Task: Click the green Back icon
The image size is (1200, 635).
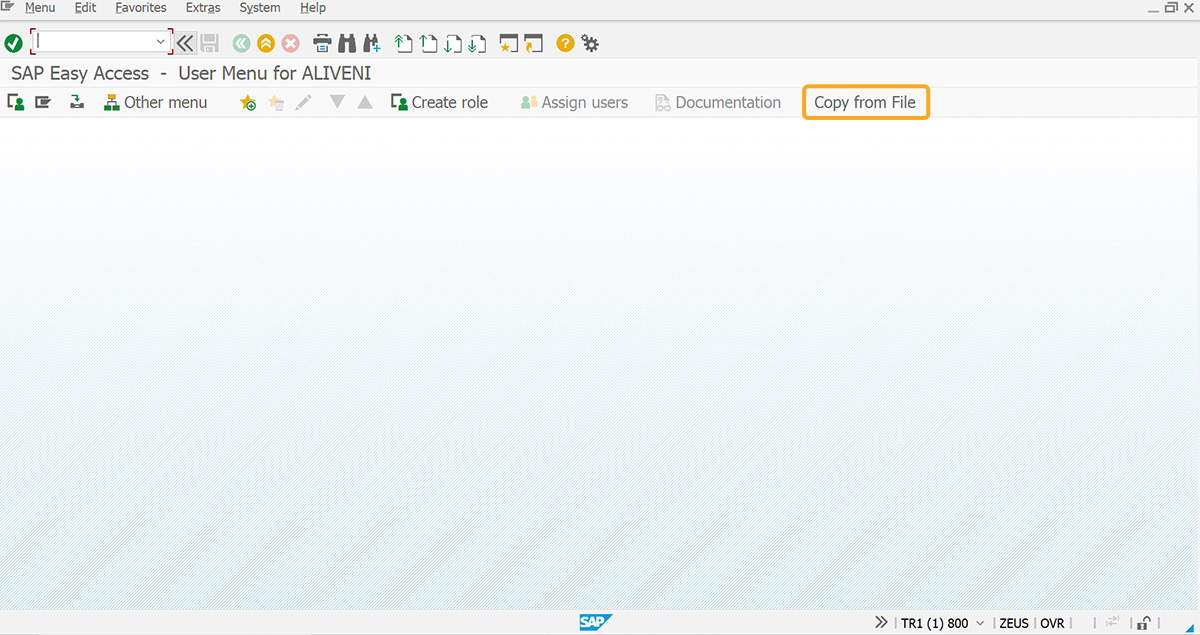Action: [241, 43]
